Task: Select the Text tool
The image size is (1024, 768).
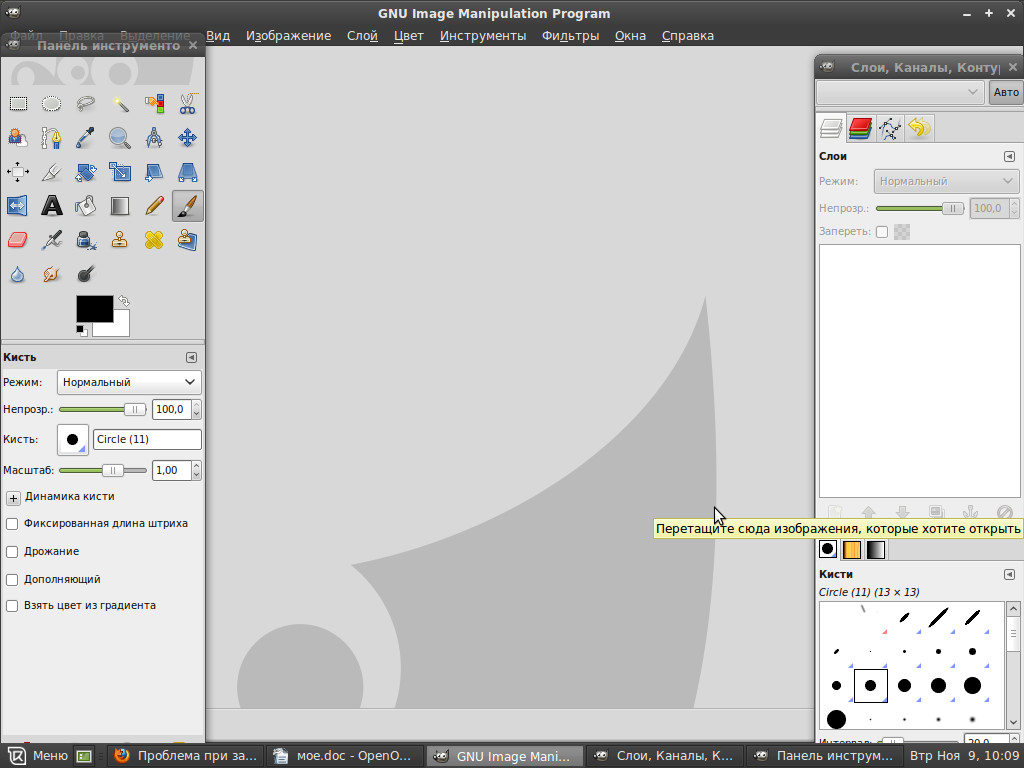Action: 52,206
